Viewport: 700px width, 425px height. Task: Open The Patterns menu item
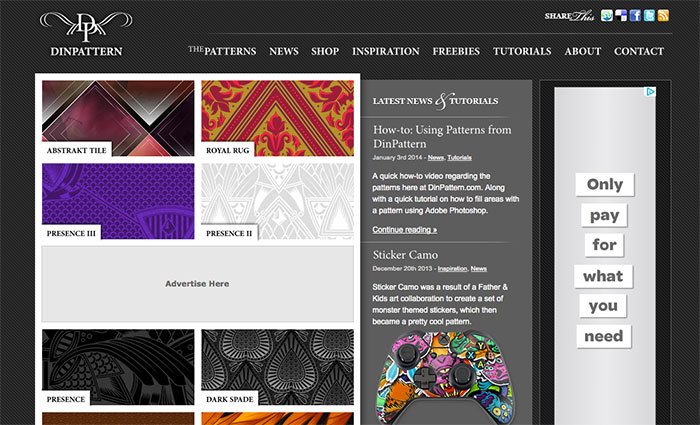click(x=222, y=51)
